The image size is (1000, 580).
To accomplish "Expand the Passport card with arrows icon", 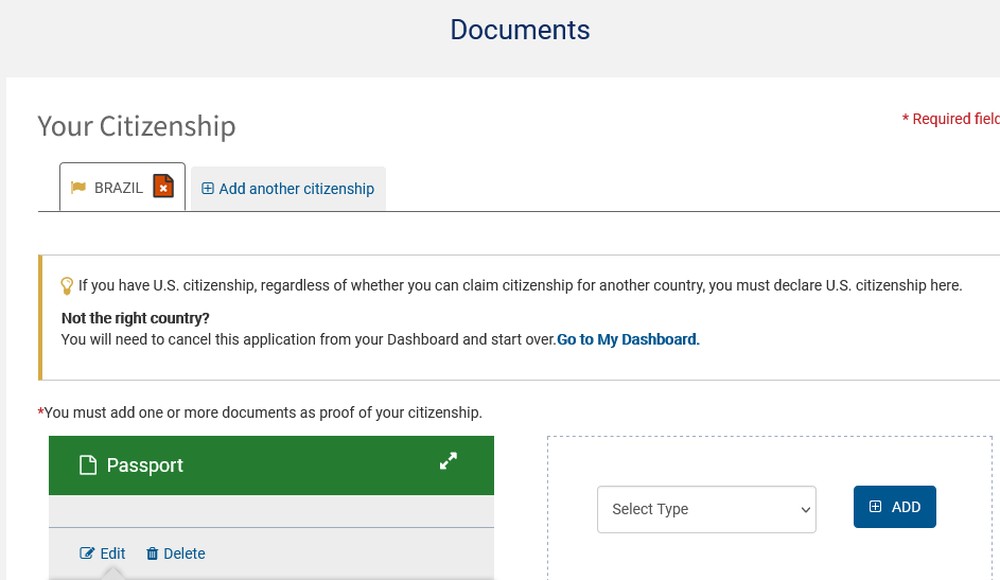I will pos(448,461).
